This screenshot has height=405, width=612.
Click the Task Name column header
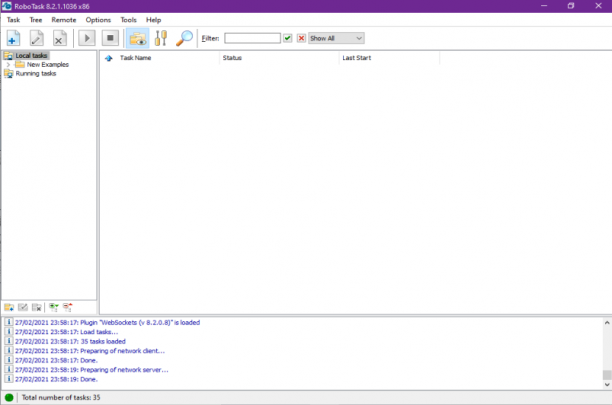(x=135, y=58)
